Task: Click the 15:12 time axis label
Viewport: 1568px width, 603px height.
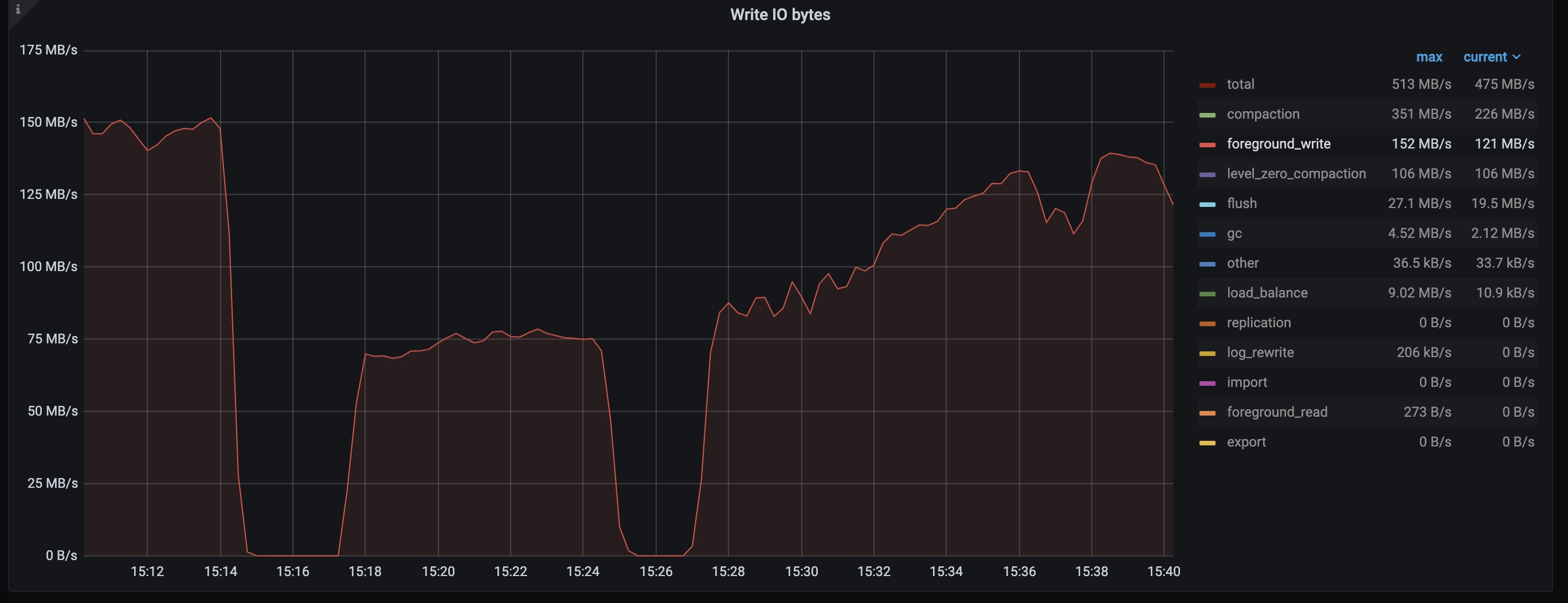Action: (147, 571)
